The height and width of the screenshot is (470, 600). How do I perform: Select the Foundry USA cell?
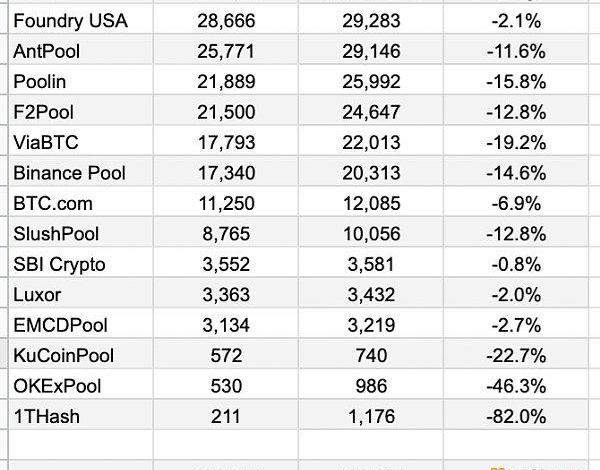tap(81, 20)
